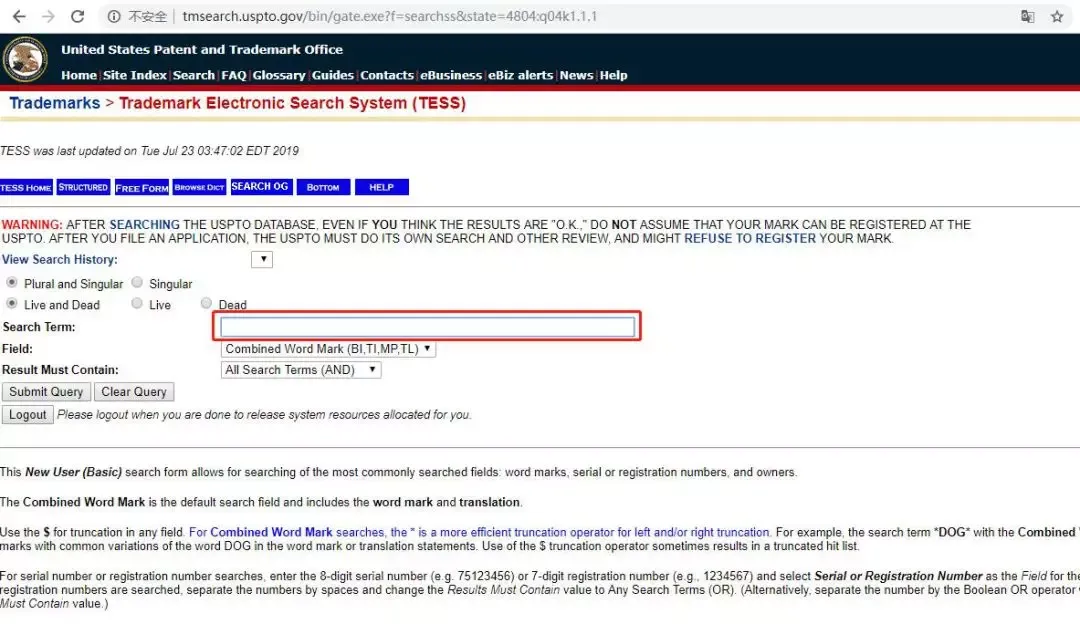This screenshot has width=1080, height=624.
Task: Click the REFUSE TO REGISTER link
Action: 750,238
